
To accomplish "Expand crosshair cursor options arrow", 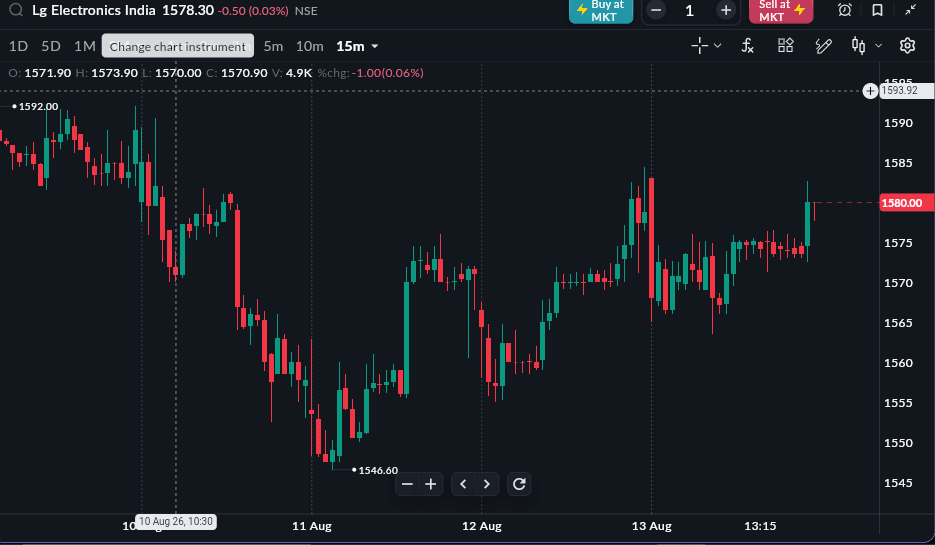I will 717,45.
